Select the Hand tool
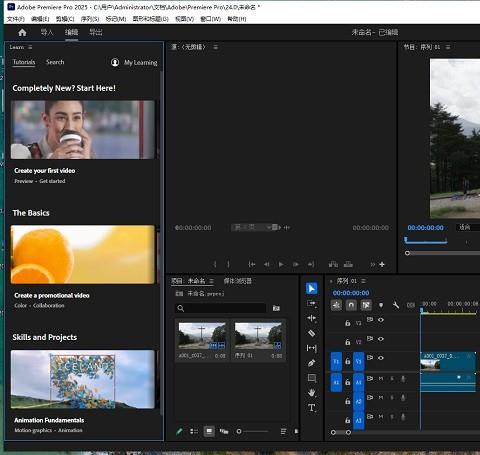Image resolution: width=480 pixels, height=455 pixels. pyautogui.click(x=312, y=393)
